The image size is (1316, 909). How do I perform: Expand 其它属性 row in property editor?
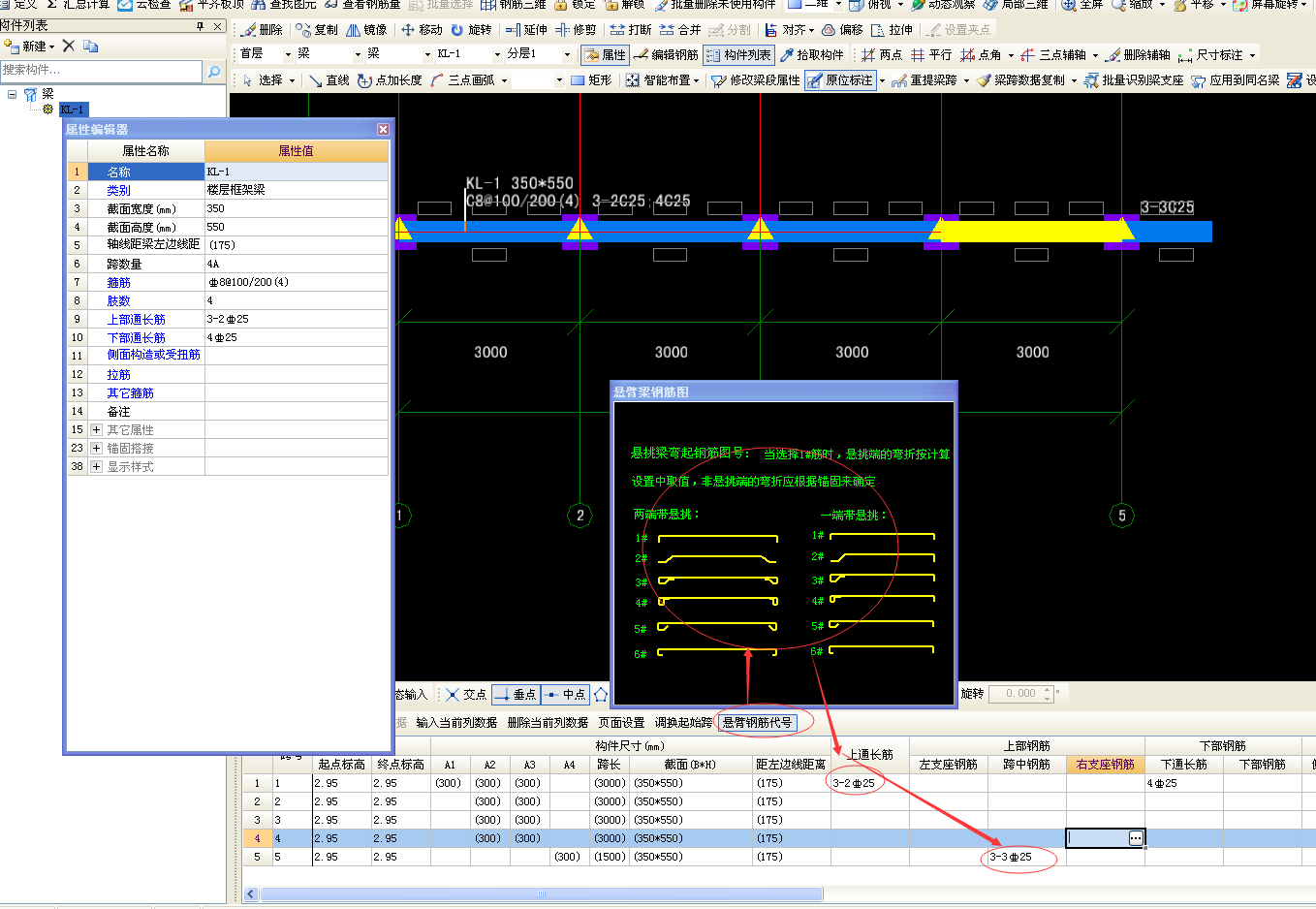point(96,429)
